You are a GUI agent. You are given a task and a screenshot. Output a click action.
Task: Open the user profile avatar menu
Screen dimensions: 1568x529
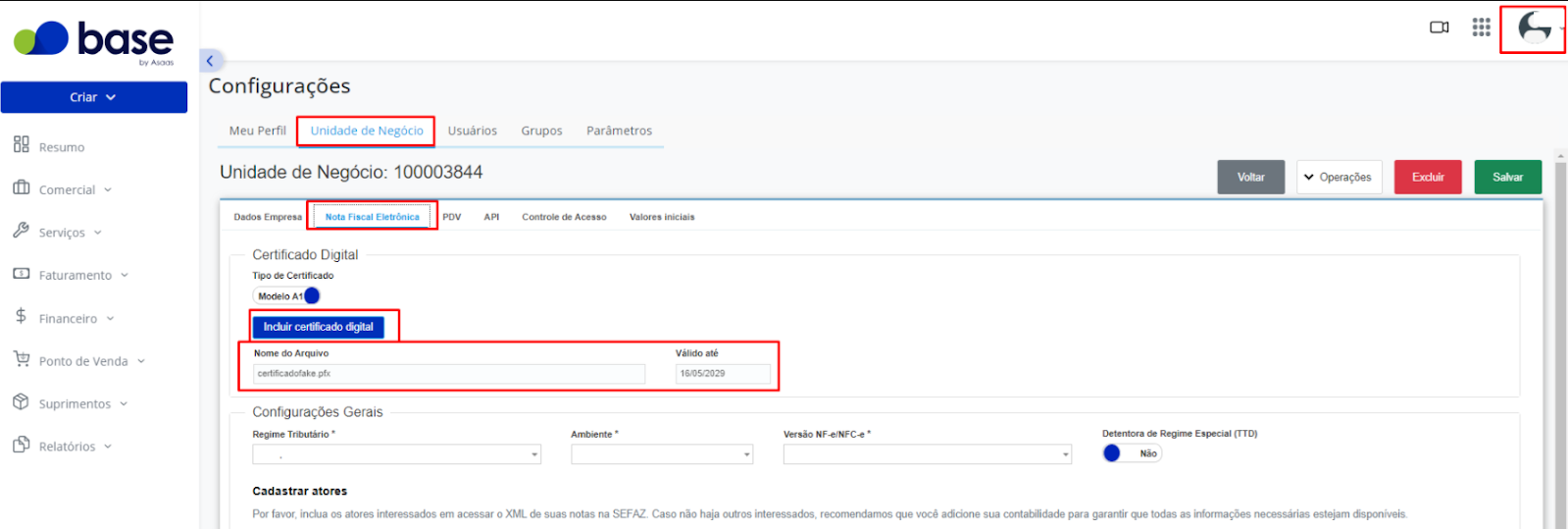pyautogui.click(x=1535, y=27)
